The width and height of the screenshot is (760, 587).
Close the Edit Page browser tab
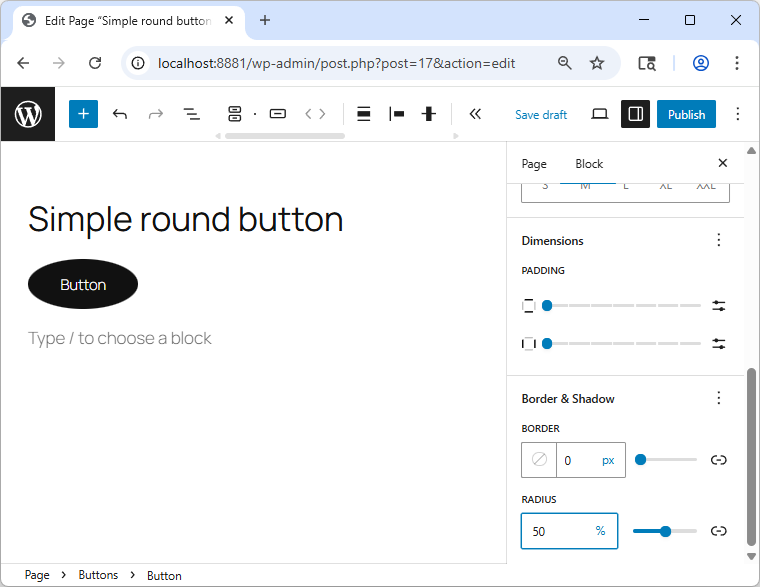coord(229,20)
